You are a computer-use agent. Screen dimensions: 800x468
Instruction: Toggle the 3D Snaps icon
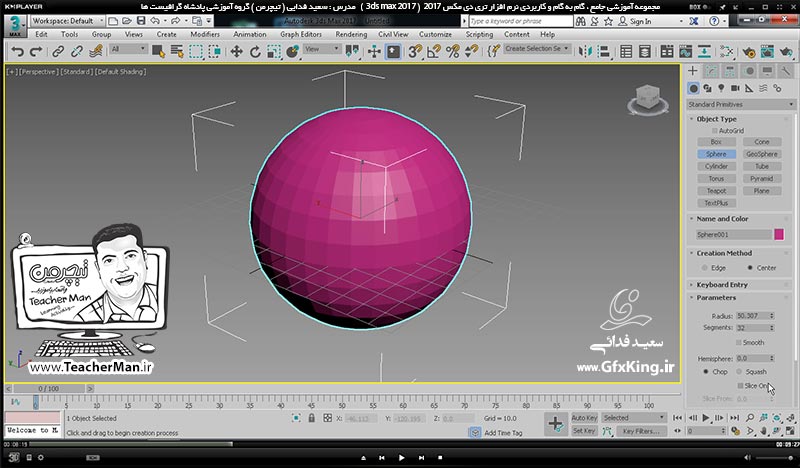click(x=415, y=52)
